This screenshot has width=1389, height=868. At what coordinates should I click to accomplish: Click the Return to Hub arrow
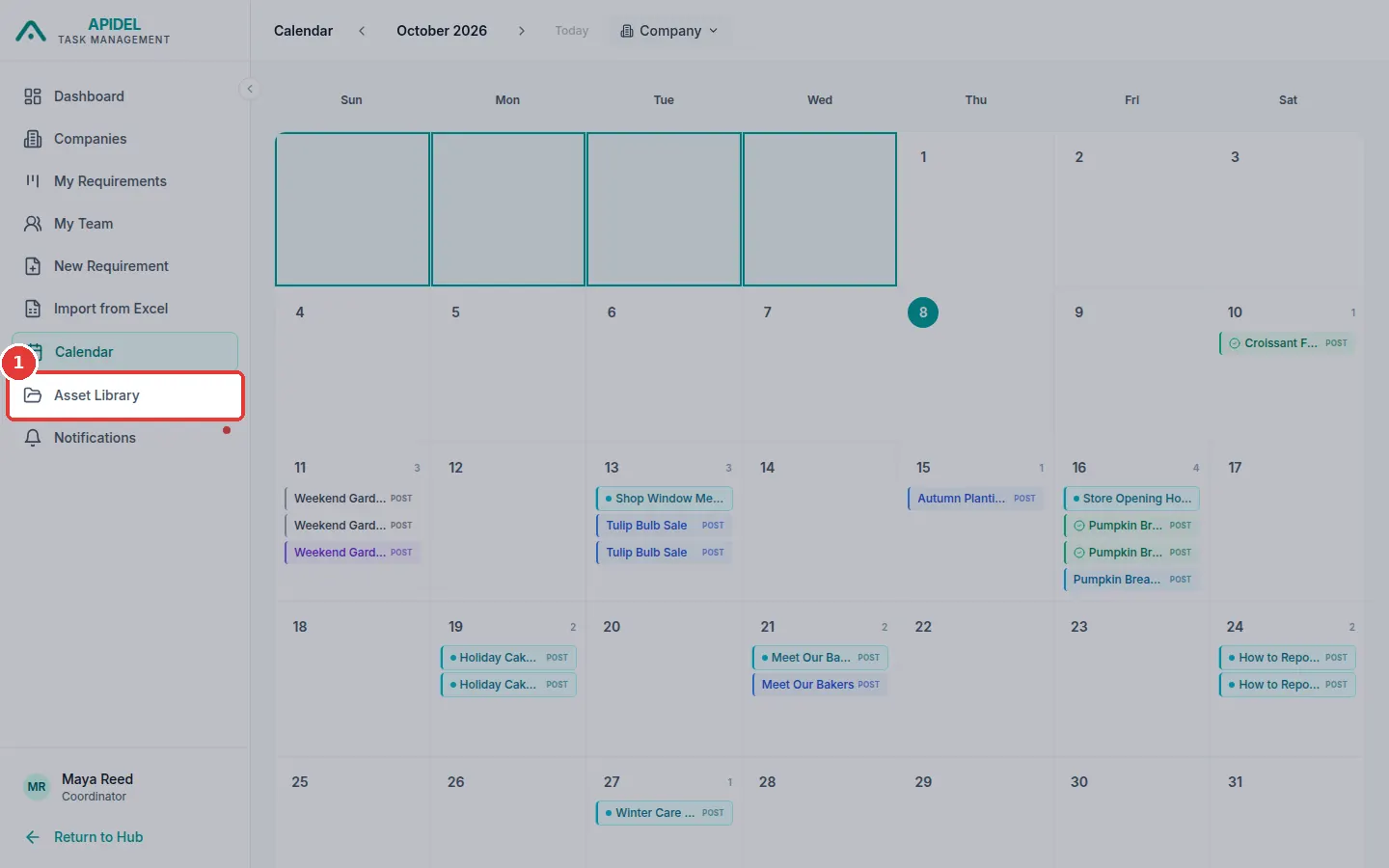pos(33,837)
